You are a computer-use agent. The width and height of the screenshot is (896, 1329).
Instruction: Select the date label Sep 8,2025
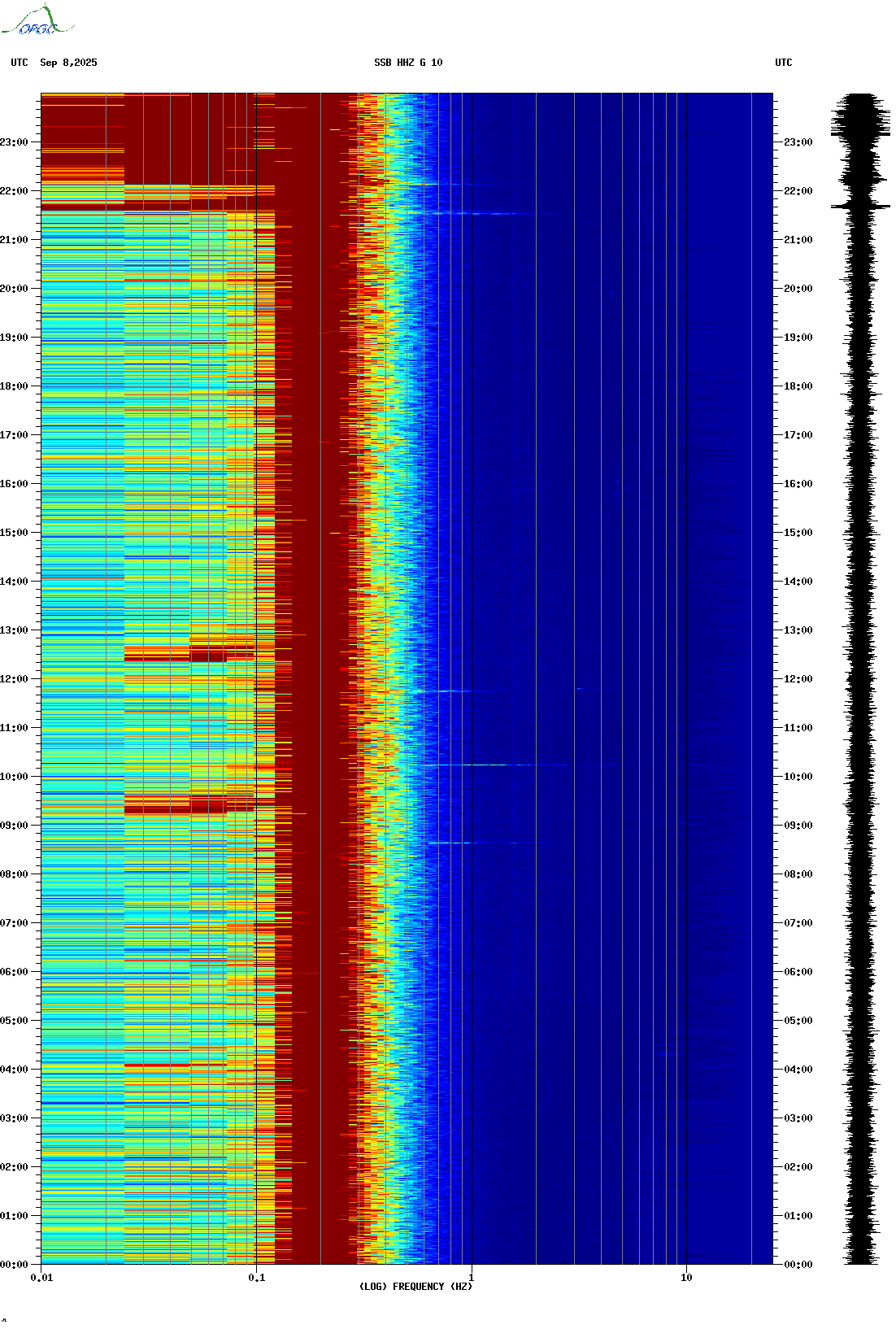tap(68, 63)
